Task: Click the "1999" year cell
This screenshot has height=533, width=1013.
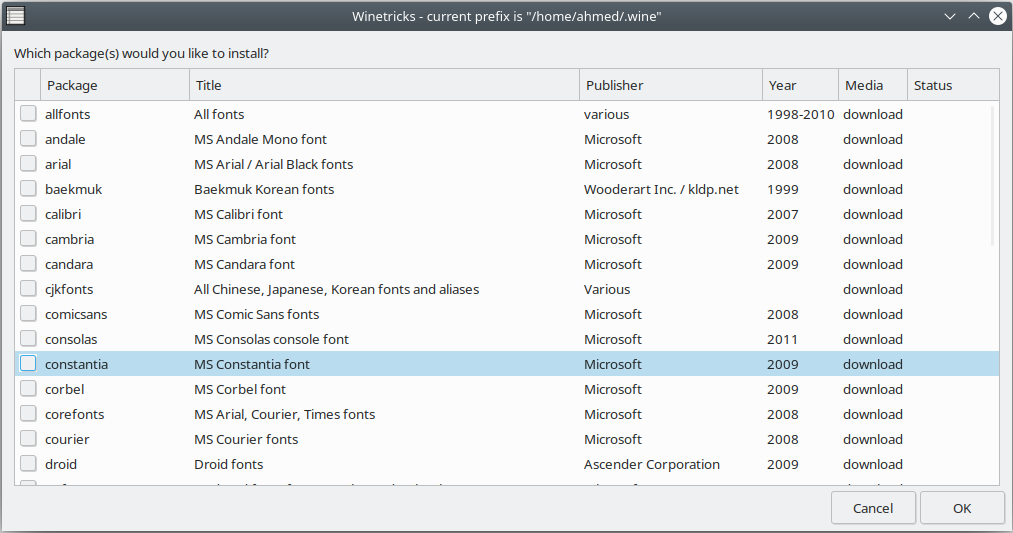Action: pos(782,189)
